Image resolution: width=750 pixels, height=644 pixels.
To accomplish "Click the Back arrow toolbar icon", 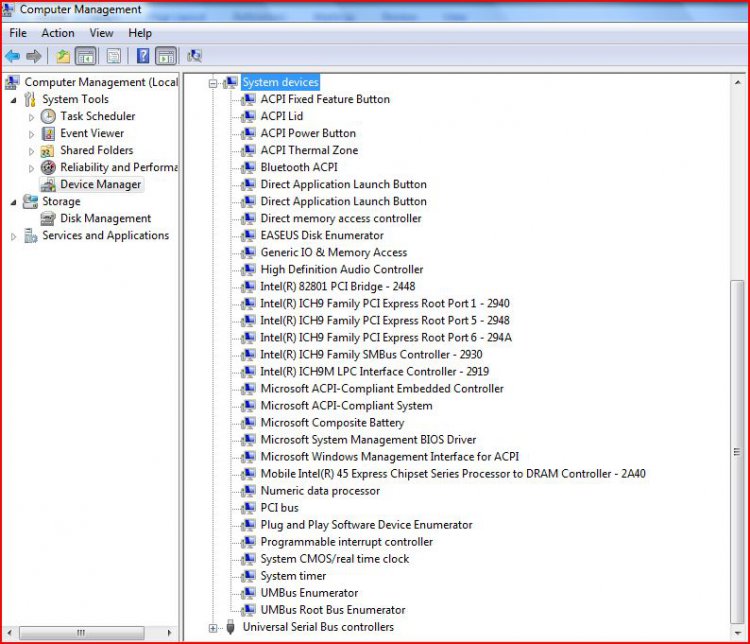I will coord(13,56).
